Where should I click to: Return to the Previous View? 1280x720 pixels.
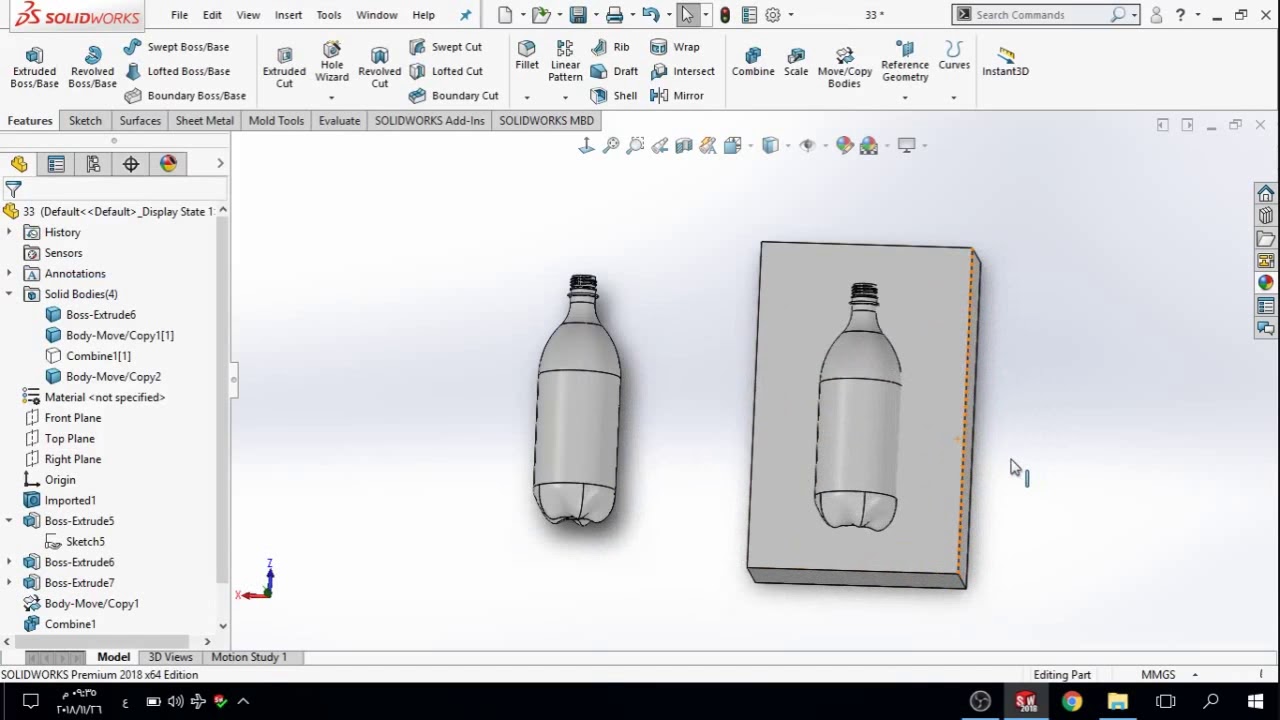[x=660, y=146]
